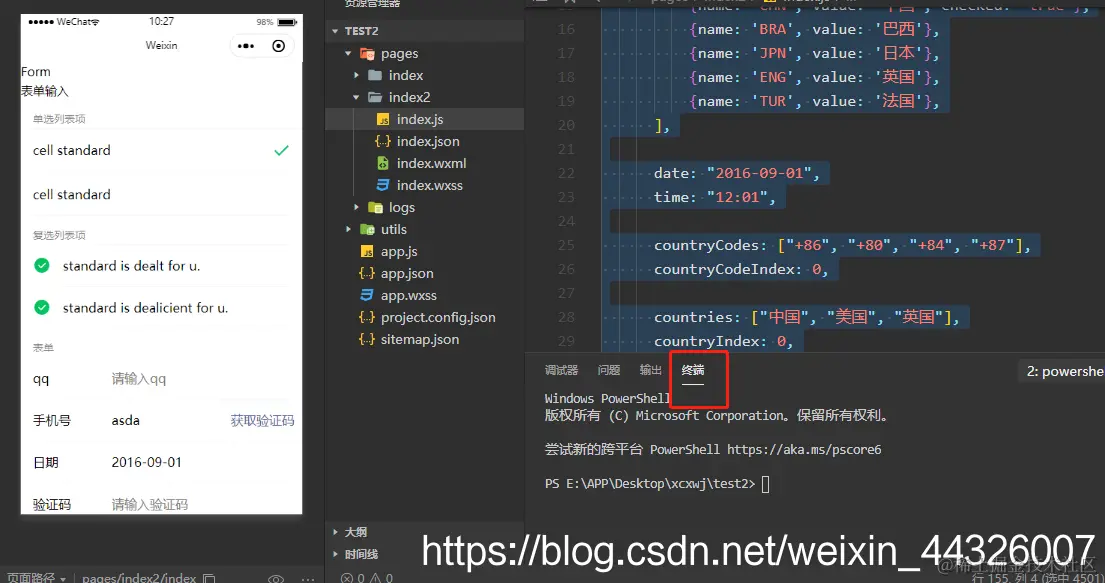The width and height of the screenshot is (1105, 583).
Task: Click the index.wxml file icon
Action: point(383,164)
